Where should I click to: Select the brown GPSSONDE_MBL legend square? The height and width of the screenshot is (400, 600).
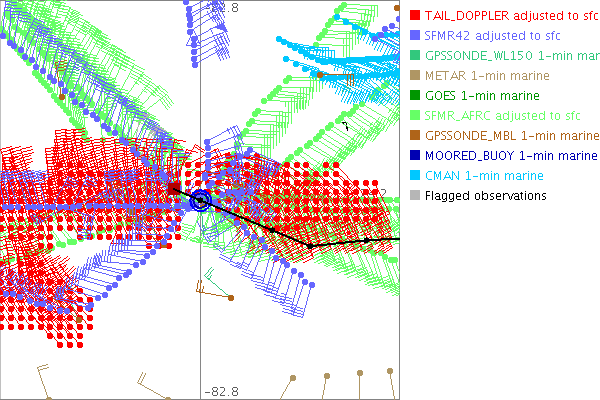pos(415,136)
